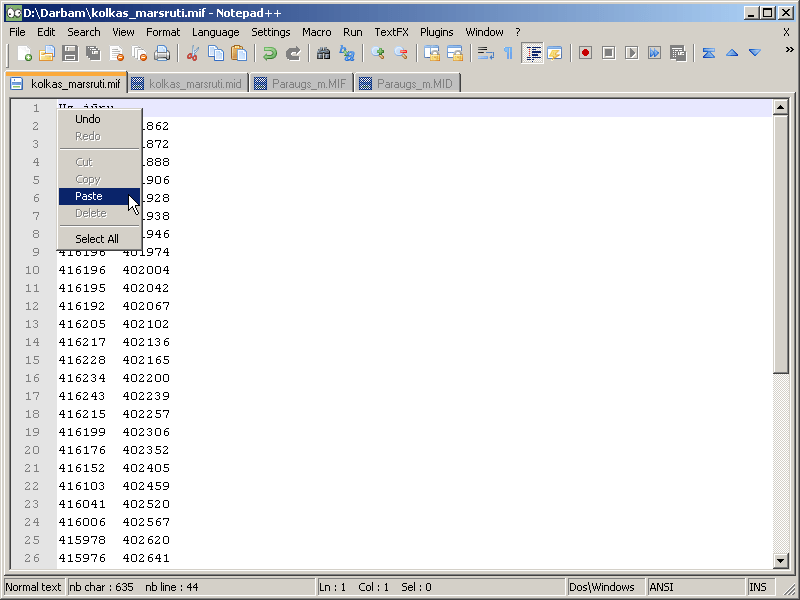Open the TextFX menu
This screenshot has width=800, height=600.
coord(391,32)
